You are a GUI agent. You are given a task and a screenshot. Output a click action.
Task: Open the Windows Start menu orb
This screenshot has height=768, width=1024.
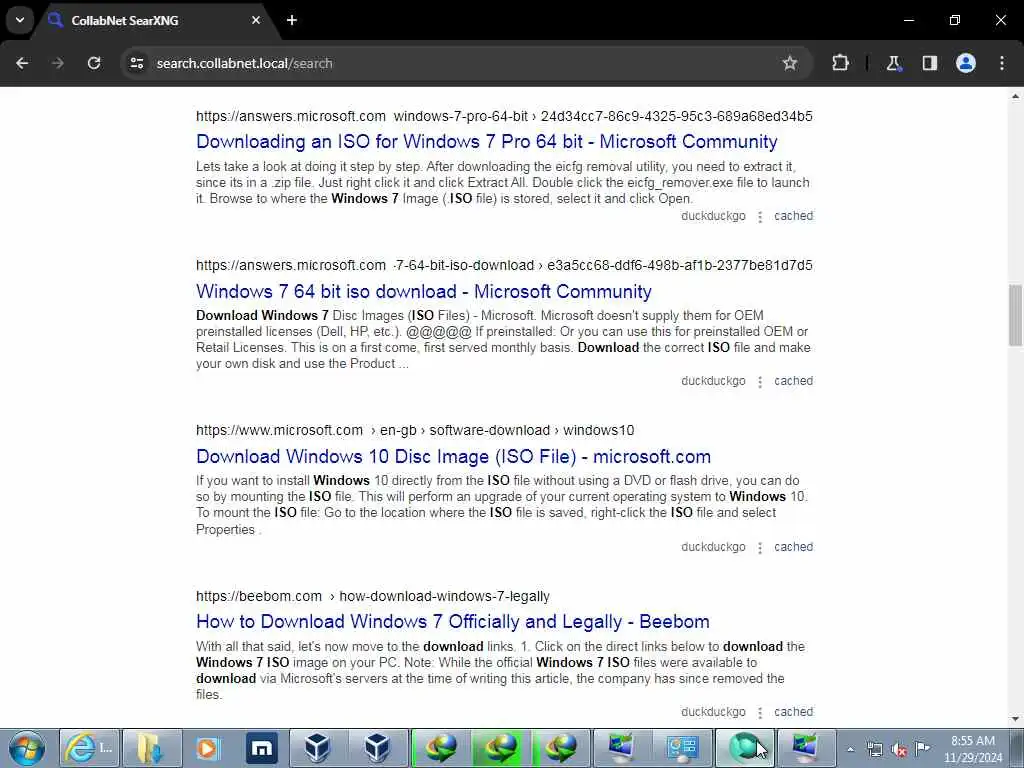pyautogui.click(x=26, y=748)
